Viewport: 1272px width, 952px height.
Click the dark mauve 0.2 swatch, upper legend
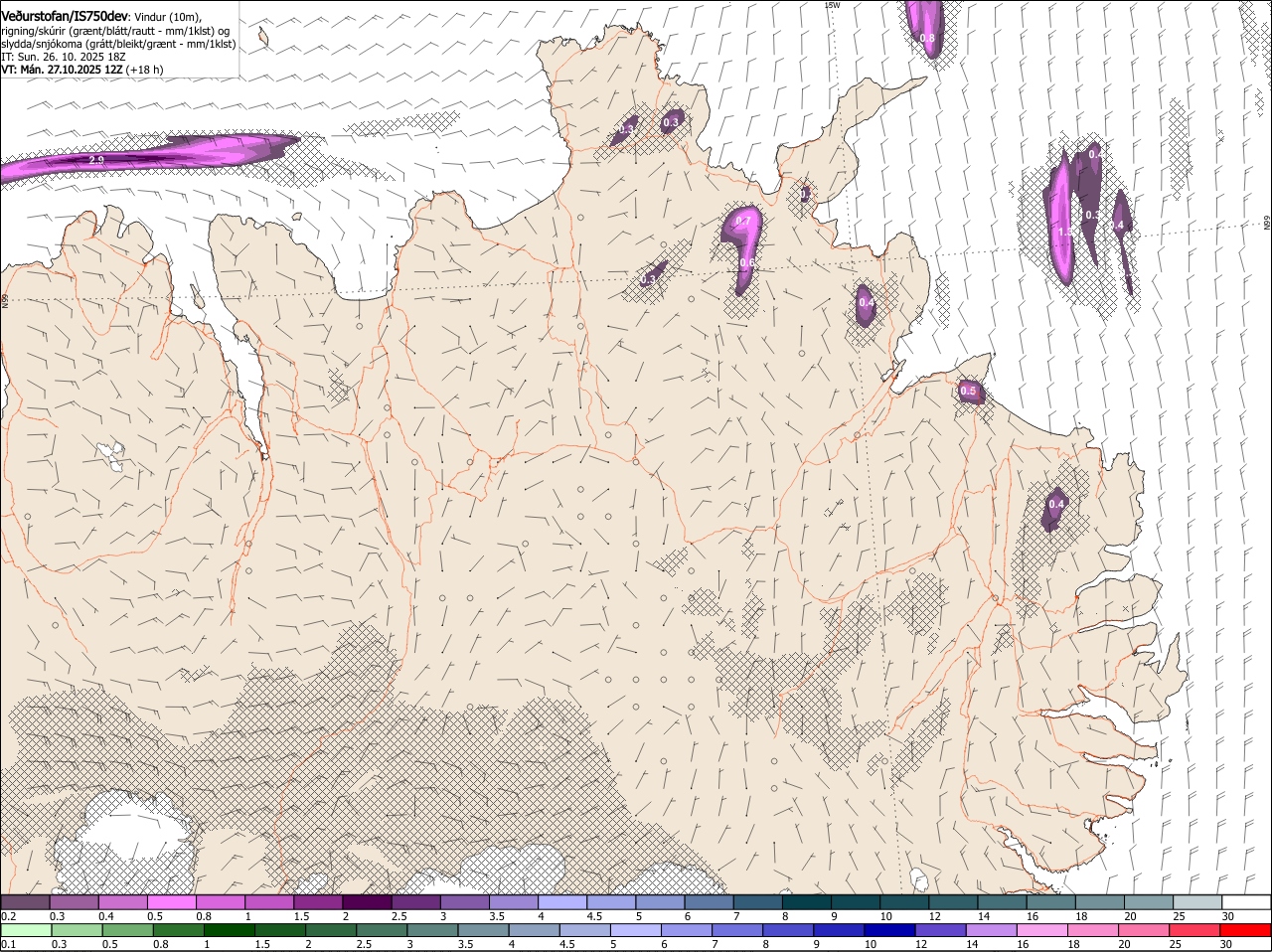pos(25,902)
